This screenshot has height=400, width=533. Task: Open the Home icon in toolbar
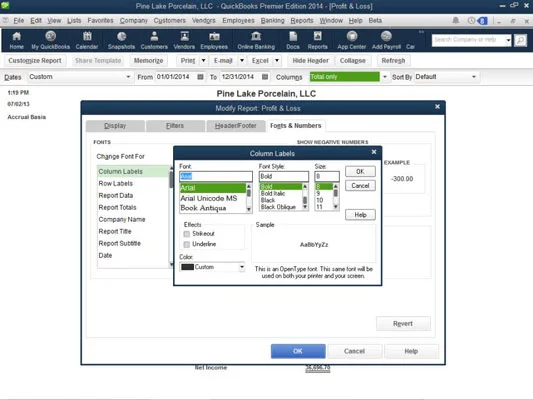pos(16,40)
